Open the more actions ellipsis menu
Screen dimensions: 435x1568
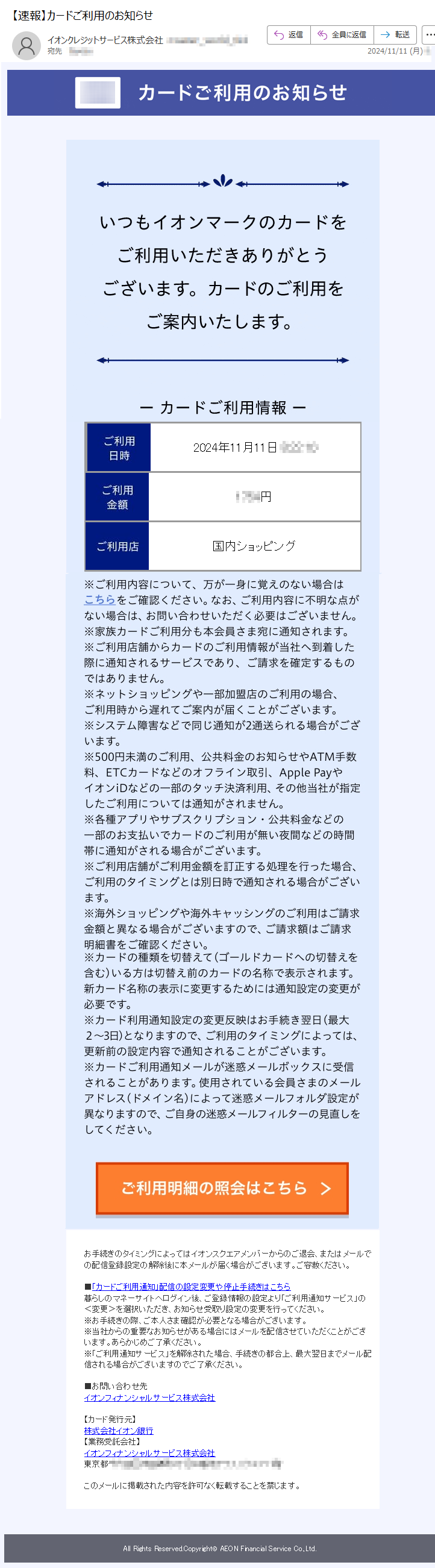430,35
